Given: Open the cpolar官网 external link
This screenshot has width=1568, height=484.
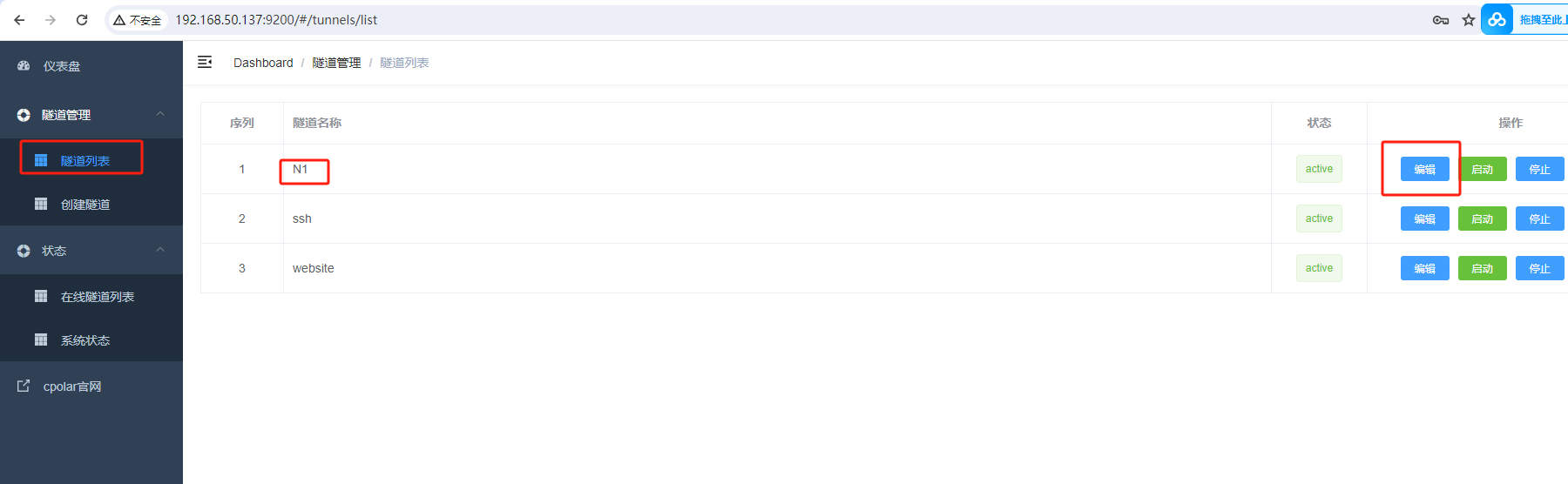Looking at the screenshot, I should (x=72, y=387).
